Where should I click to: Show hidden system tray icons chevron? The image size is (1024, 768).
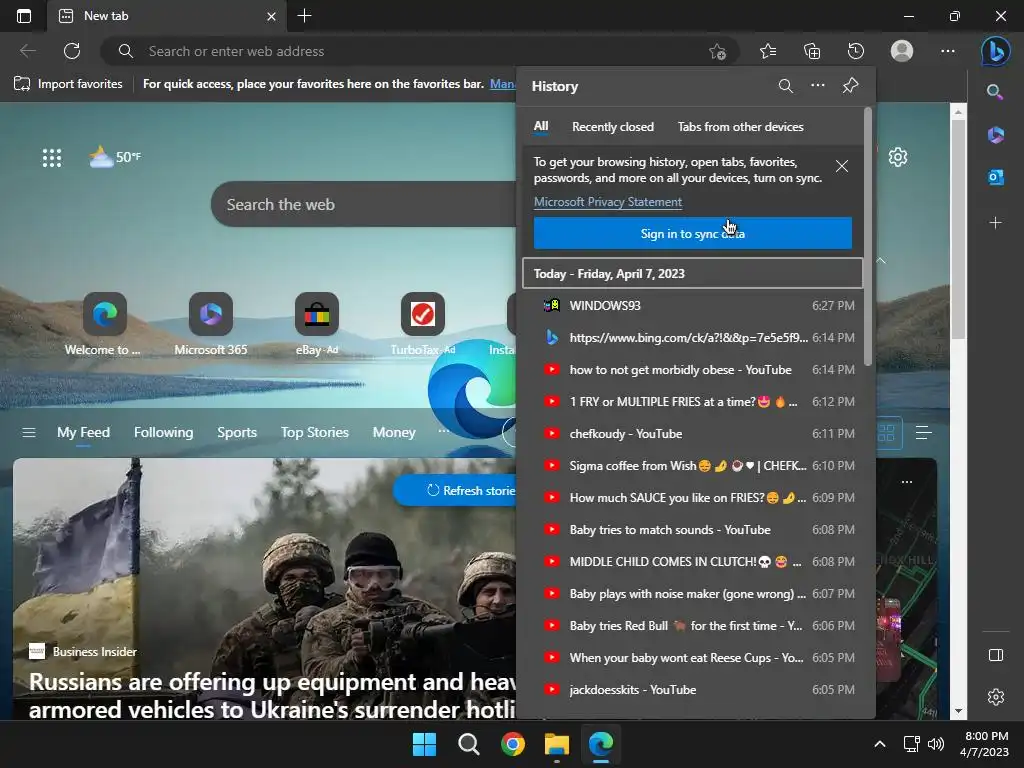point(880,744)
